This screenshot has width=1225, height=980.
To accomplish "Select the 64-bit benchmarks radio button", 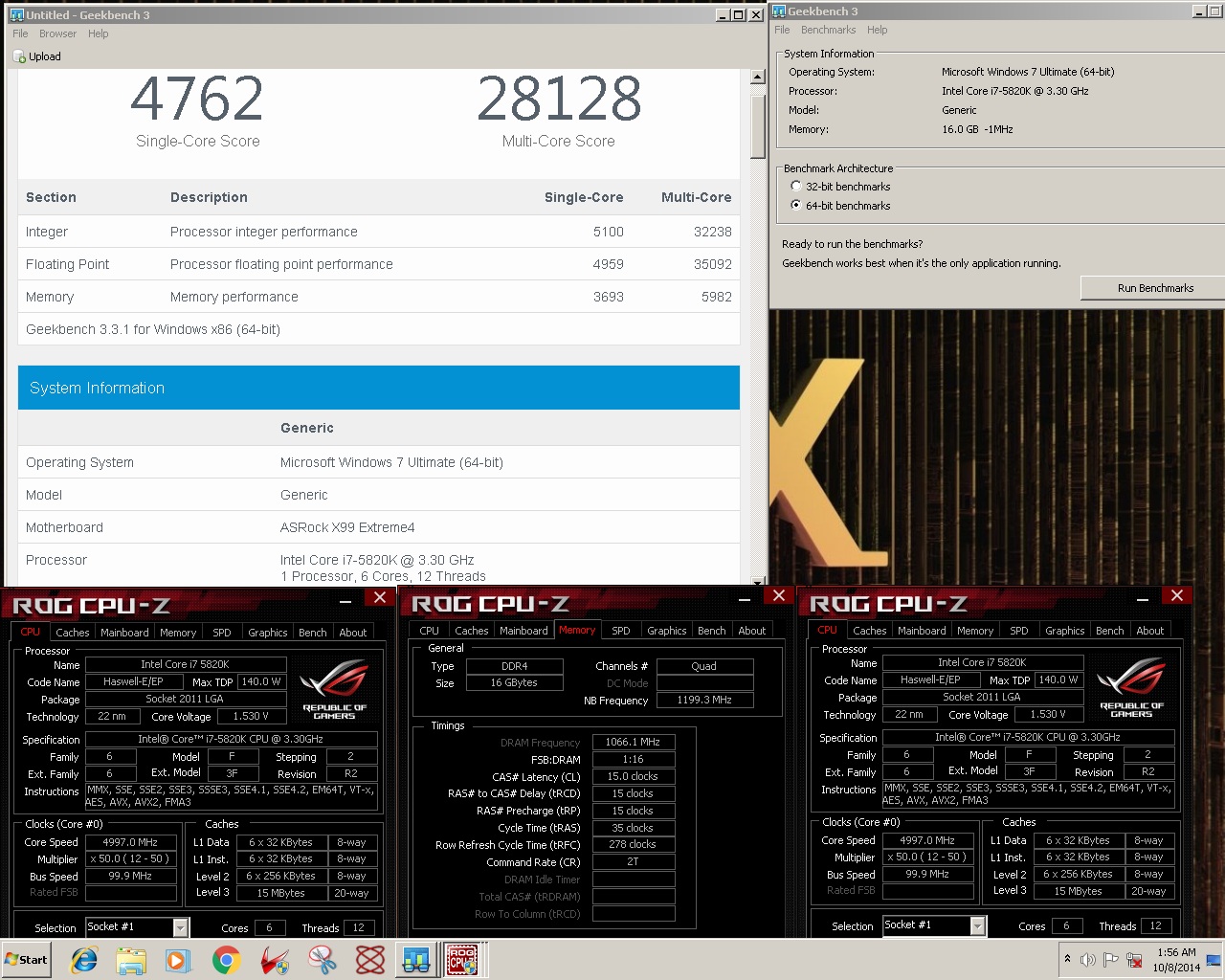I will pos(795,206).
